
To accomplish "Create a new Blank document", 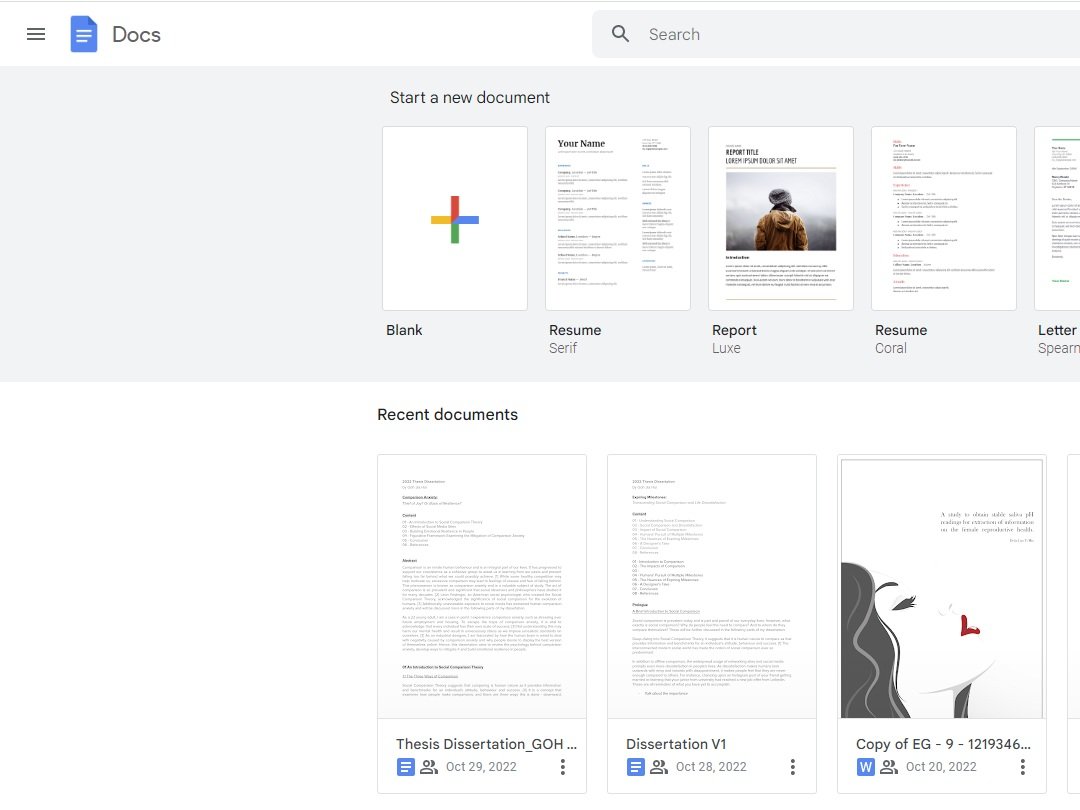I will click(455, 218).
